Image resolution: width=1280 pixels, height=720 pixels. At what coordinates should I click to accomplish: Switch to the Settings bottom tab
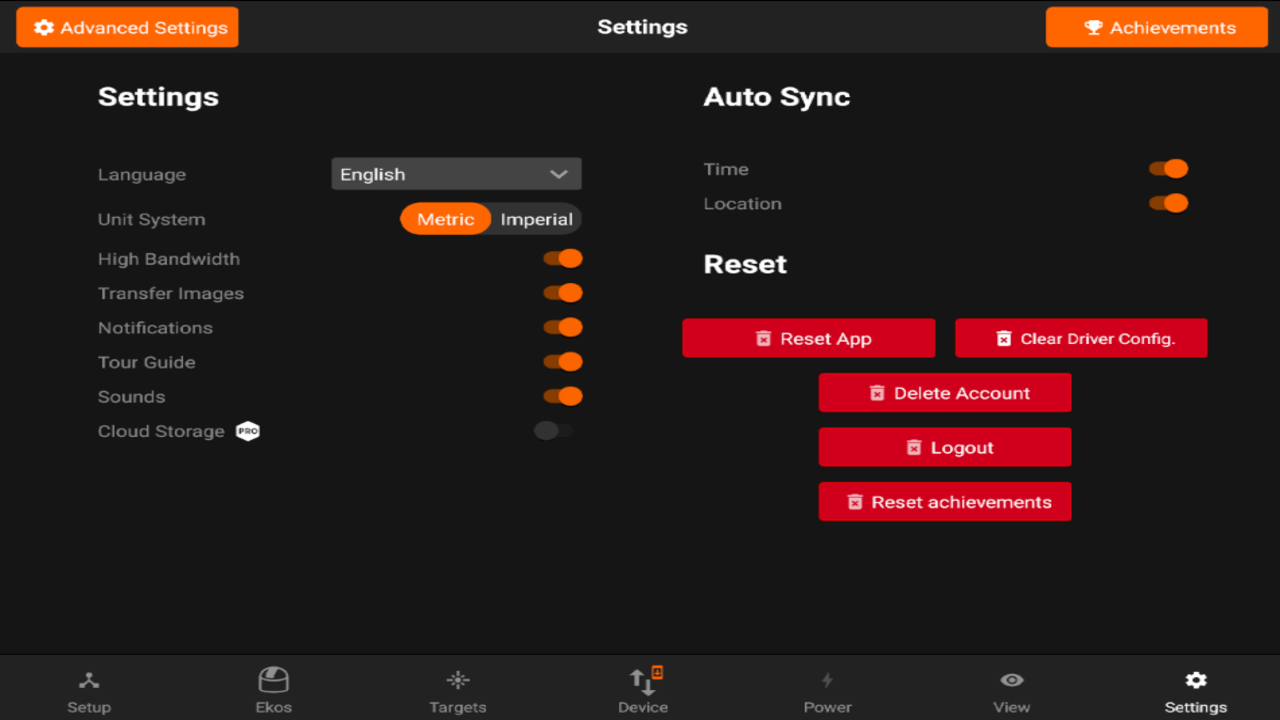[x=1196, y=691]
